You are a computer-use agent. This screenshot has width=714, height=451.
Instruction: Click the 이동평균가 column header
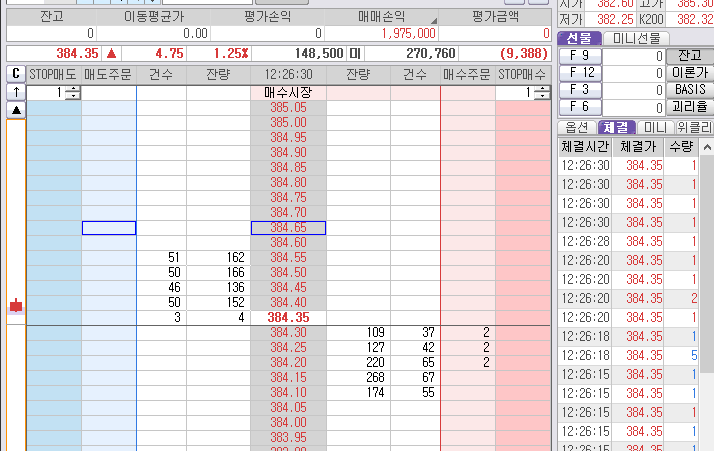pyautogui.click(x=154, y=17)
